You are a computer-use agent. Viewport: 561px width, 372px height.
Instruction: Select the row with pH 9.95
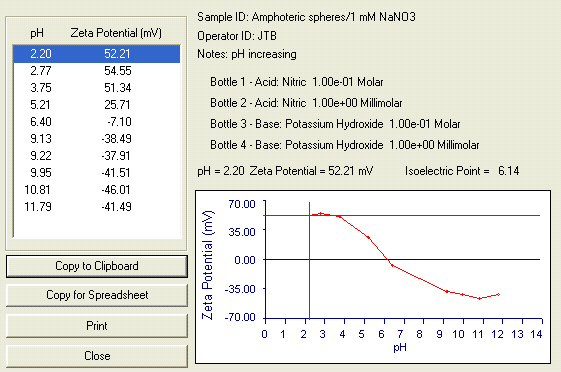pos(97,173)
